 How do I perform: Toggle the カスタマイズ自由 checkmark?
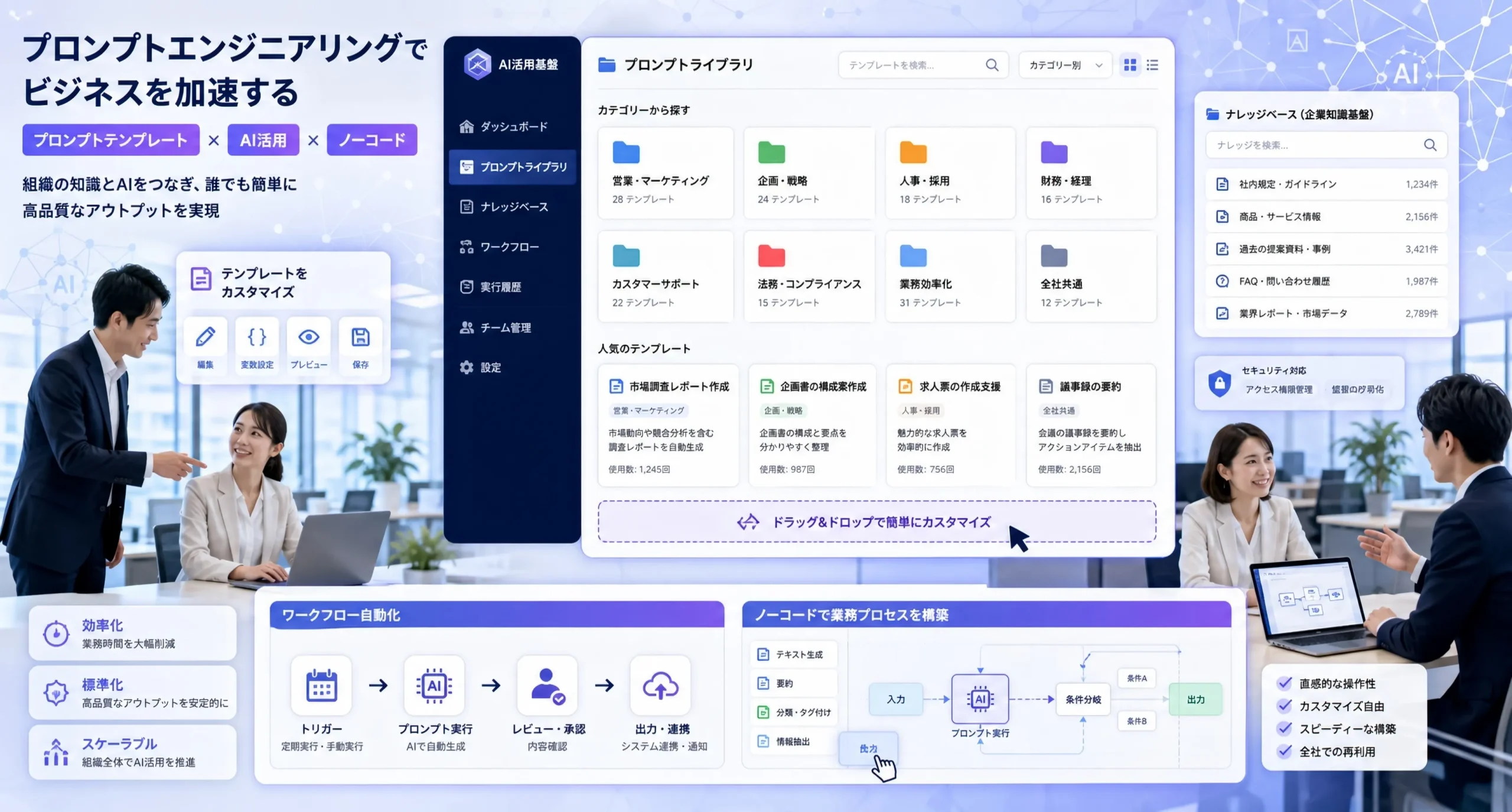1285,706
